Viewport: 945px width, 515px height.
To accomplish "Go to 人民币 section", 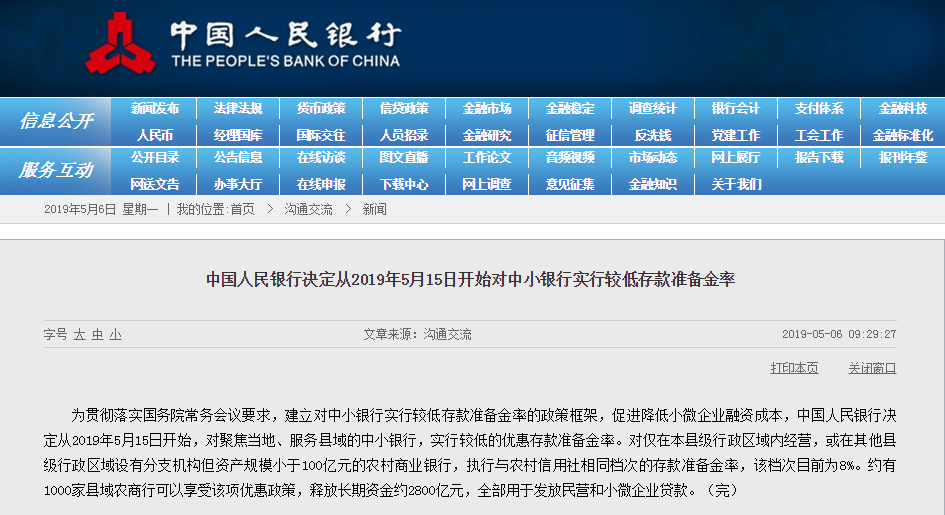I will tap(155, 135).
